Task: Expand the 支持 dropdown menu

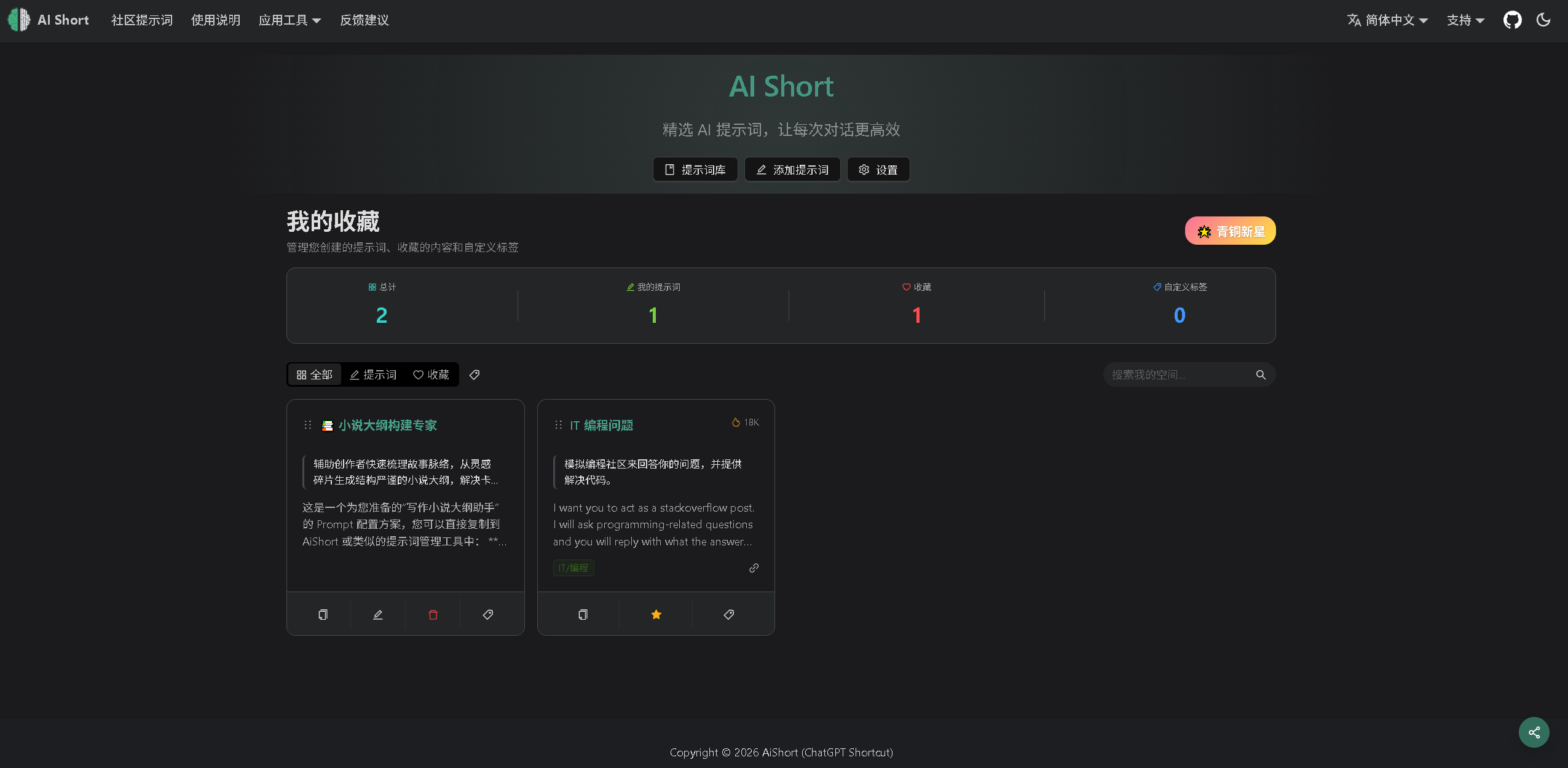Action: point(1465,20)
